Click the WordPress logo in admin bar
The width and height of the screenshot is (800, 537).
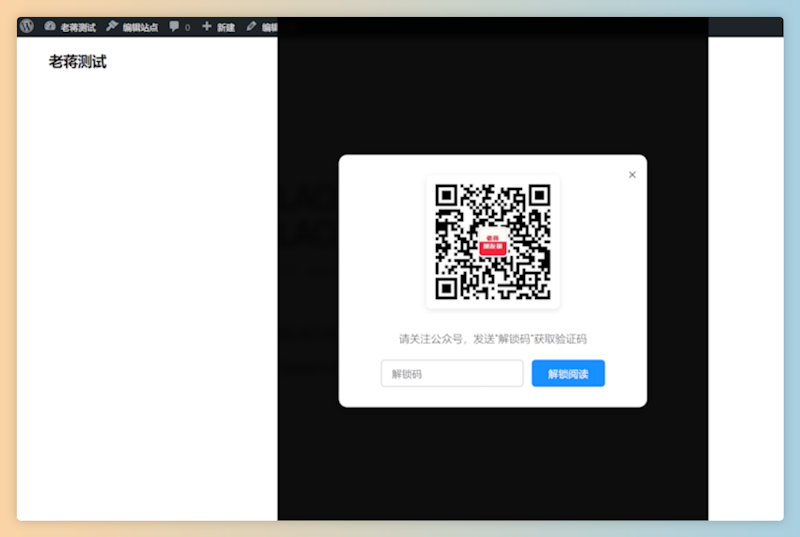(x=27, y=26)
